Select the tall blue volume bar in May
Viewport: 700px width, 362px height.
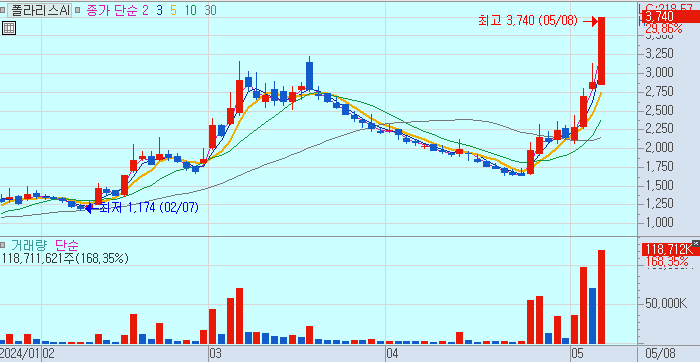[x=592, y=316]
